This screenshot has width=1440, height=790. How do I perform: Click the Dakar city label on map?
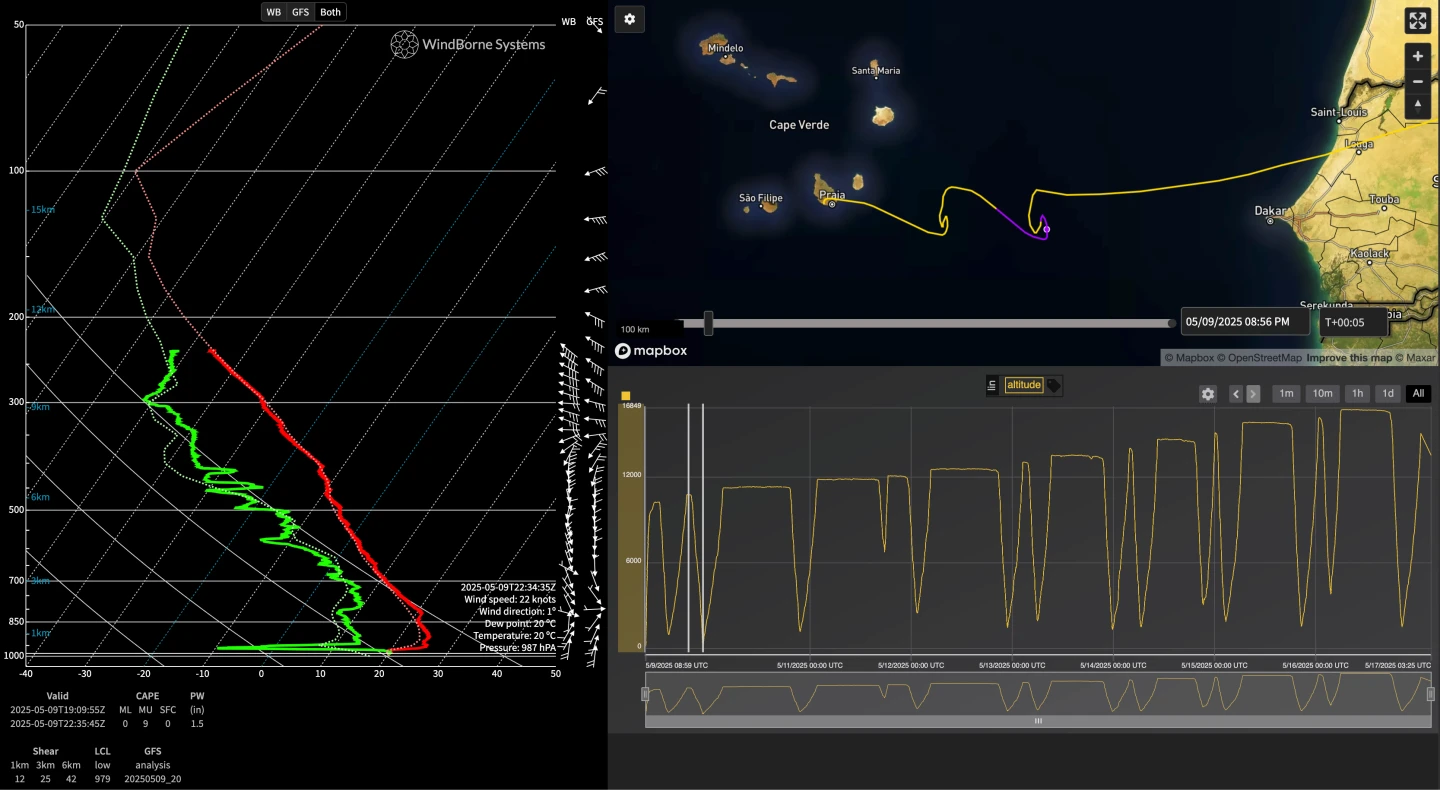[x=1270, y=211]
